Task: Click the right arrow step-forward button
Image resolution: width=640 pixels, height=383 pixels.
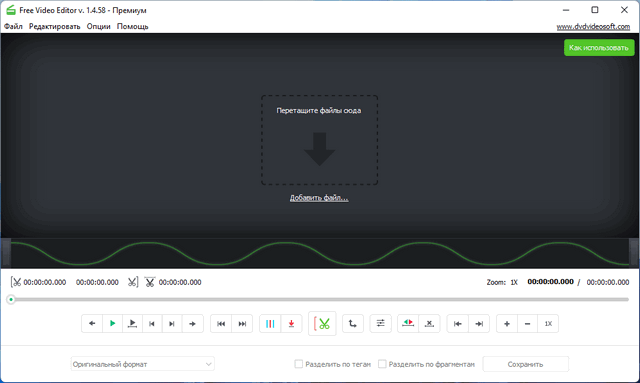Action: click(x=192, y=323)
